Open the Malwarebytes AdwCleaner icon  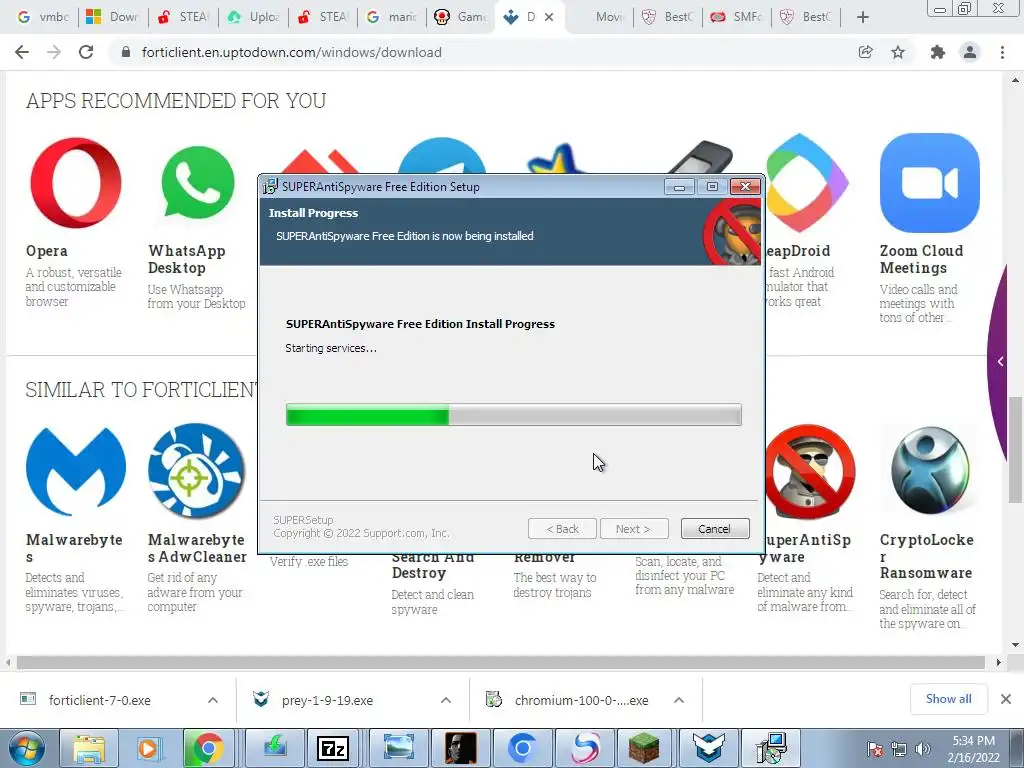tap(197, 472)
